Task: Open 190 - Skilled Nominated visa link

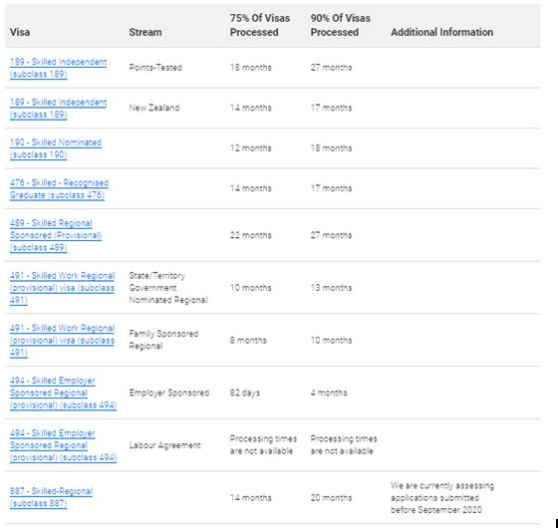Action: click(56, 148)
